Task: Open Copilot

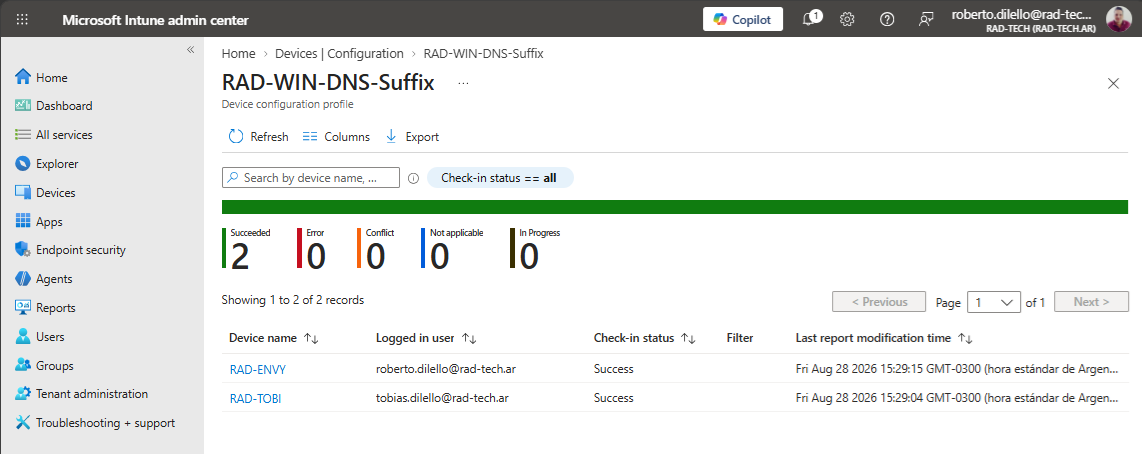Action: coord(743,20)
